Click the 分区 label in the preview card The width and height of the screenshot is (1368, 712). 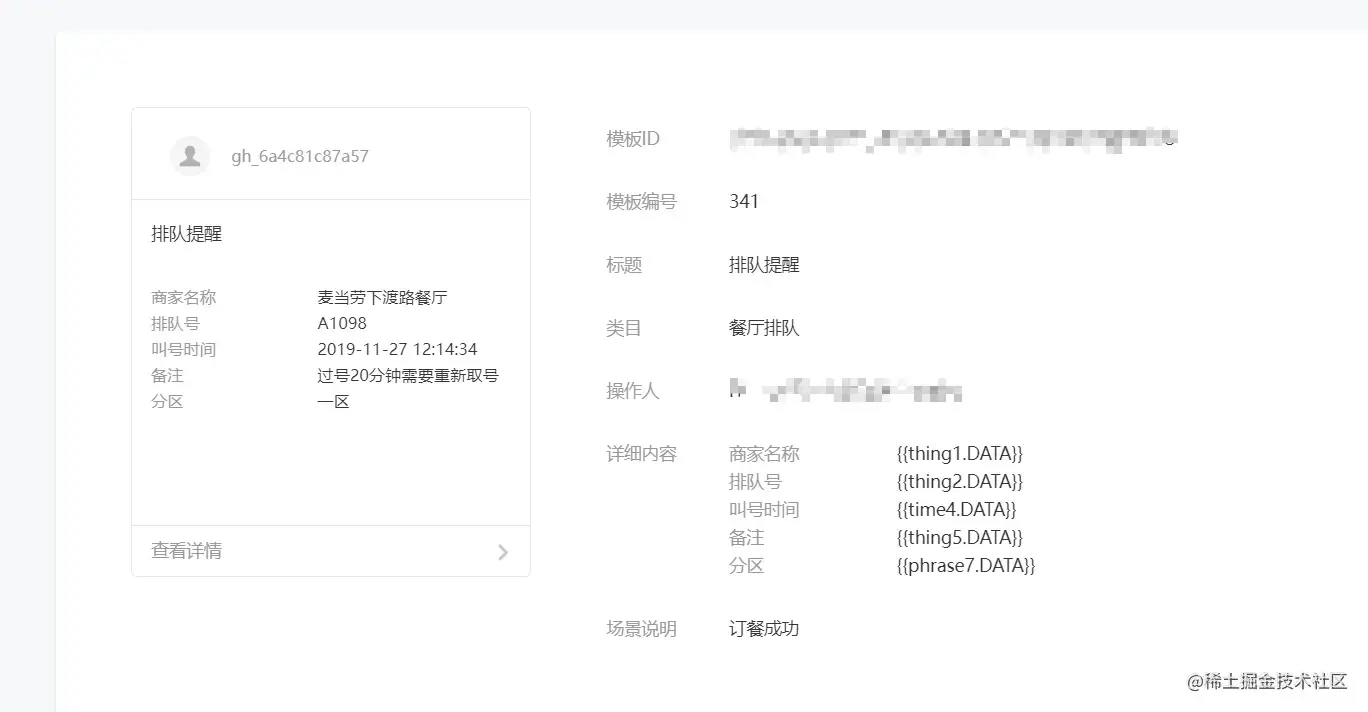168,401
